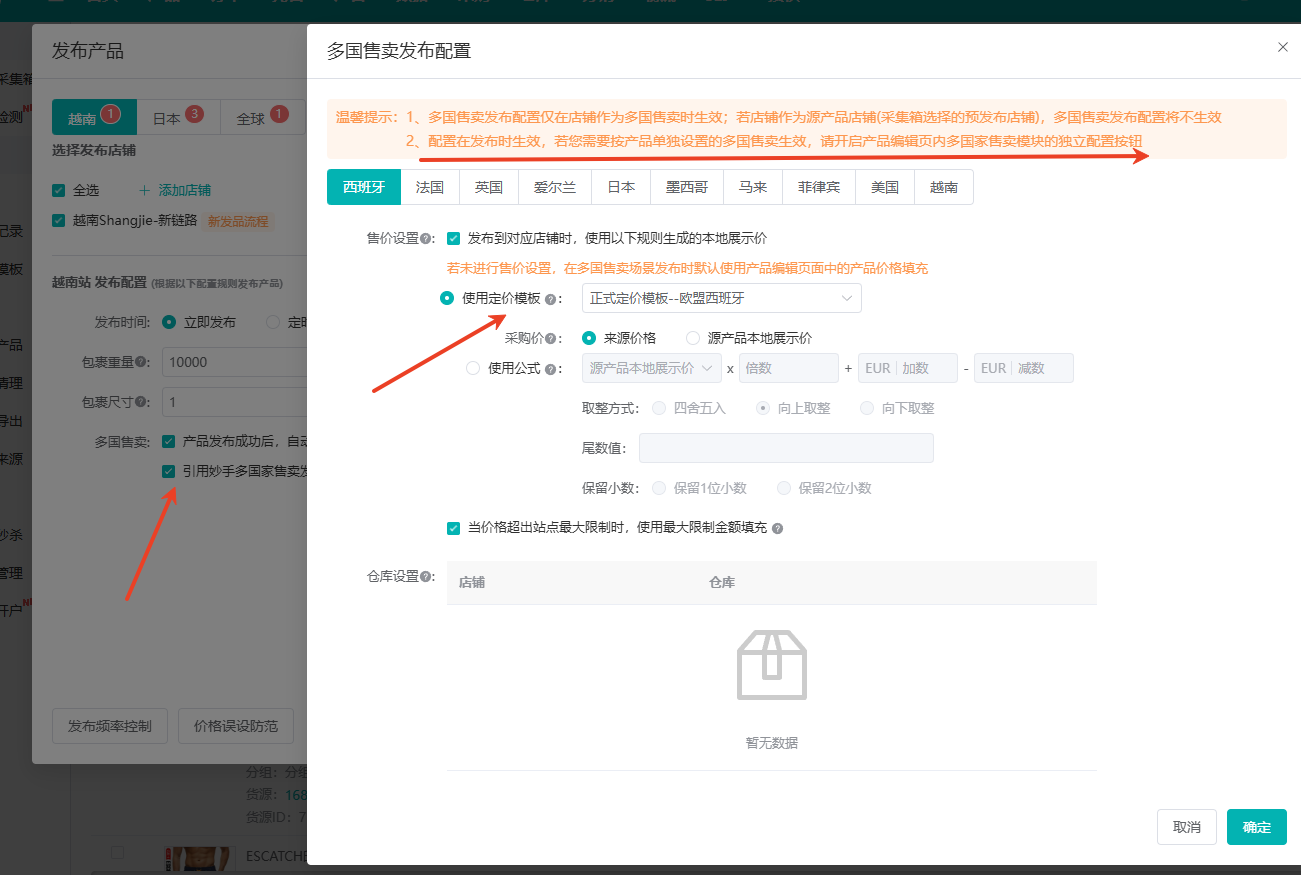The image size is (1301, 875).
Task: Select the 保留2位小数 option
Action: (x=783, y=488)
